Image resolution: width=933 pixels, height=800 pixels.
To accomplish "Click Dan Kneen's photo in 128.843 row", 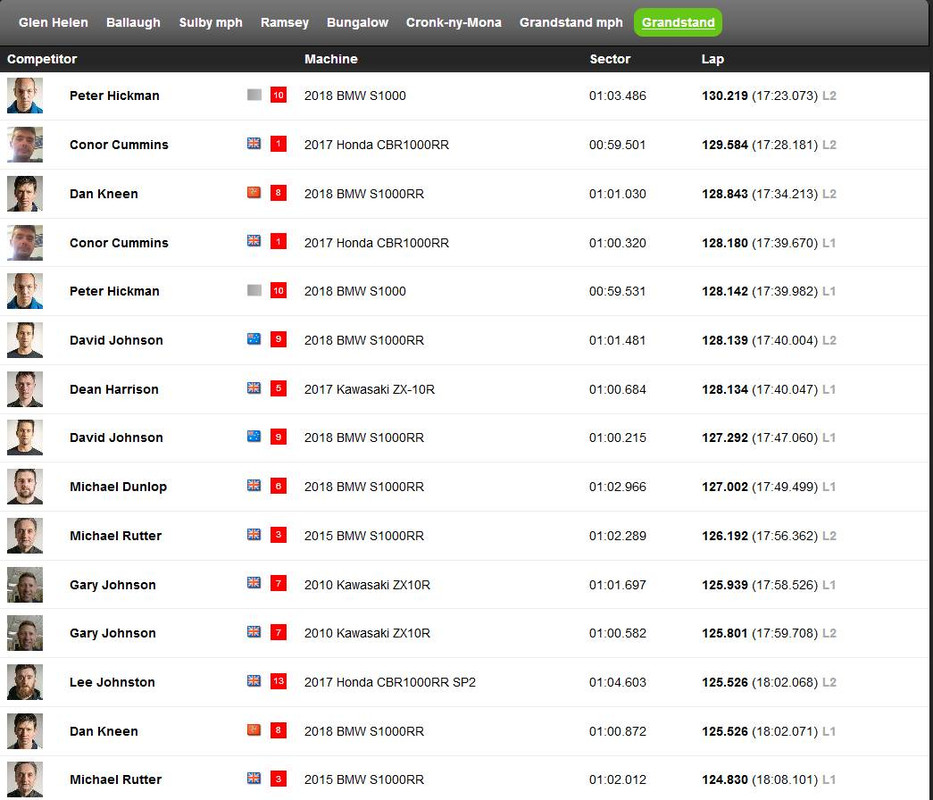I will tap(25, 193).
